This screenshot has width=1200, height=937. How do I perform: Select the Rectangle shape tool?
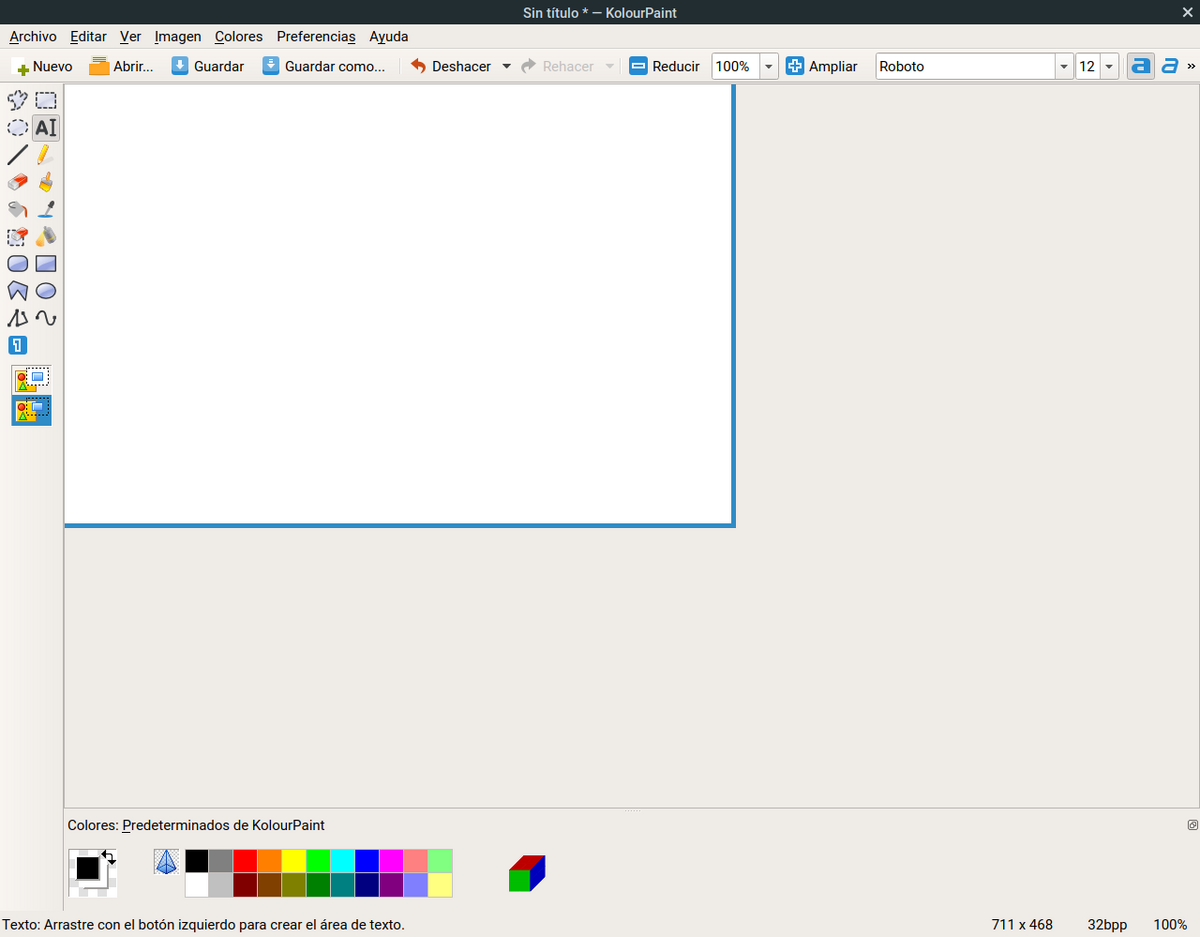(46, 264)
